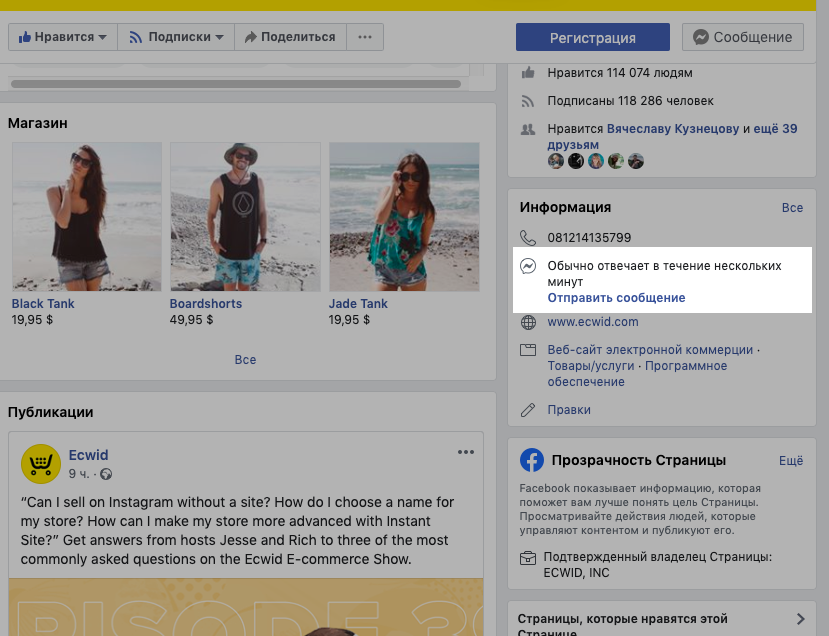Image resolution: width=829 pixels, height=636 pixels.
Task: Click Подтвержденный владелец Страницы: ECWID, INC text
Action: [x=657, y=565]
